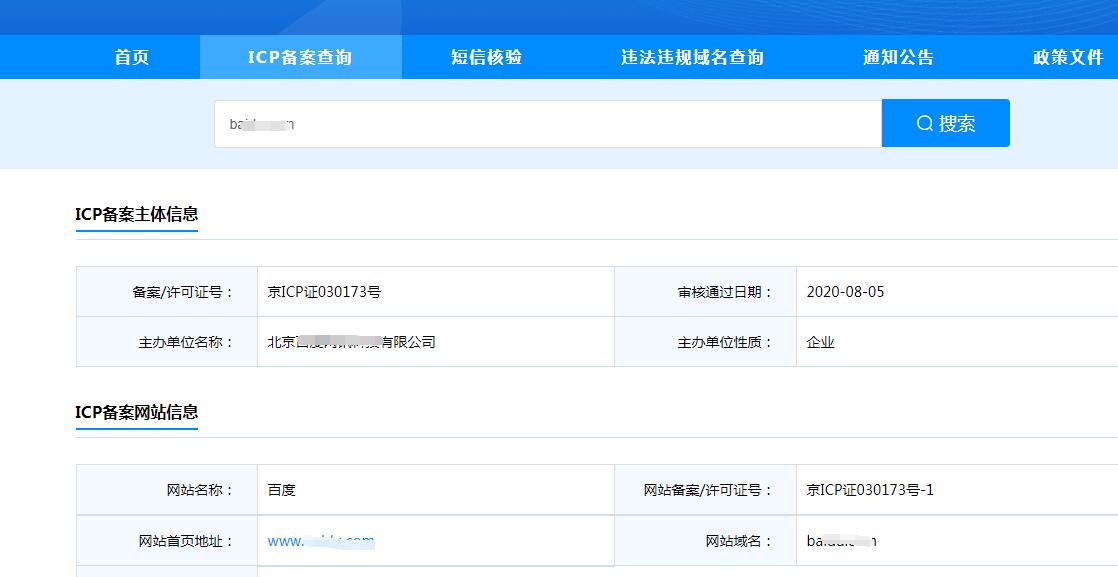Switch to the 首页 tab
Screen dimensions: 1118x577
point(133,57)
